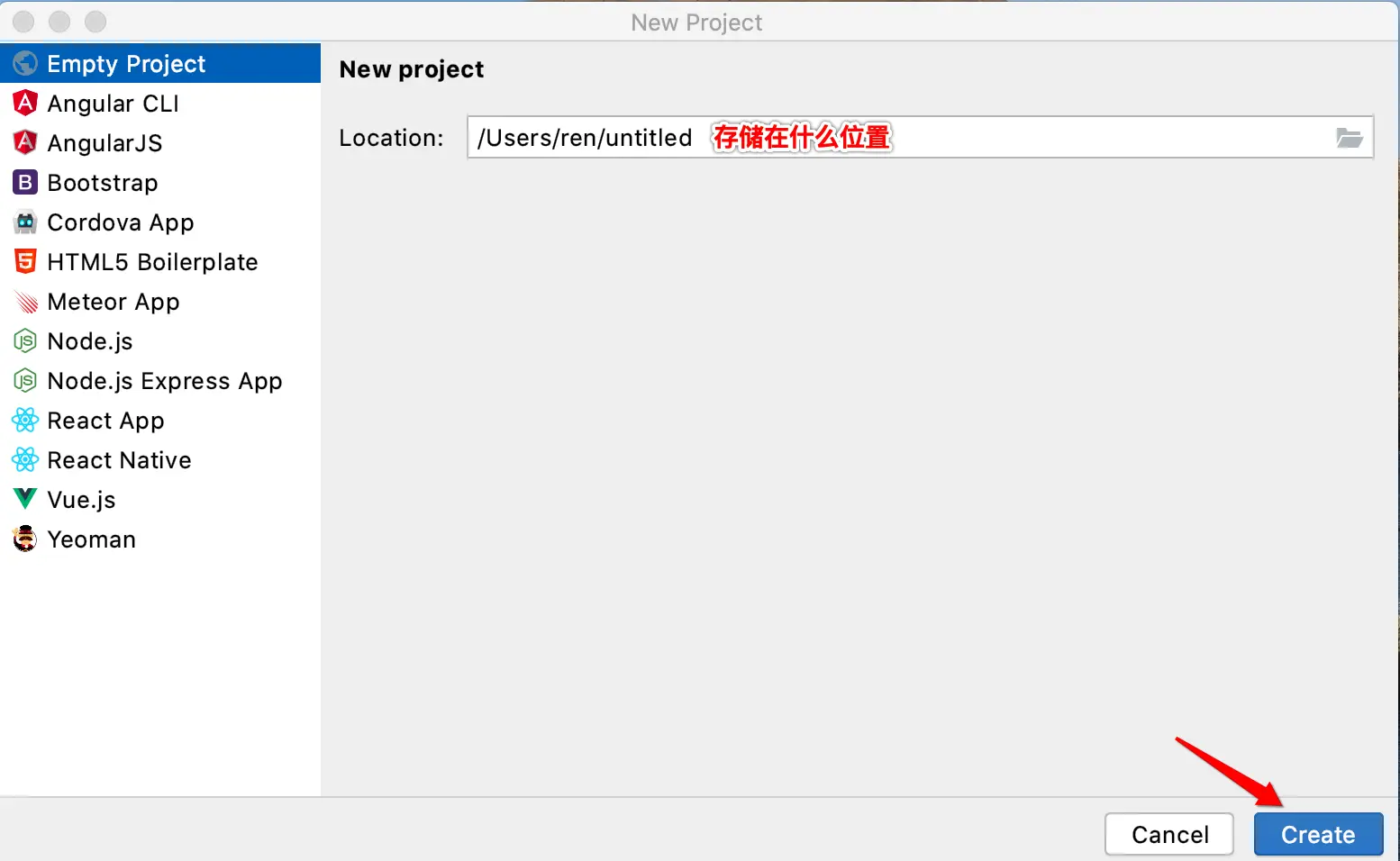Click the Meteor App comet icon
The height and width of the screenshot is (861, 1400).
(25, 301)
